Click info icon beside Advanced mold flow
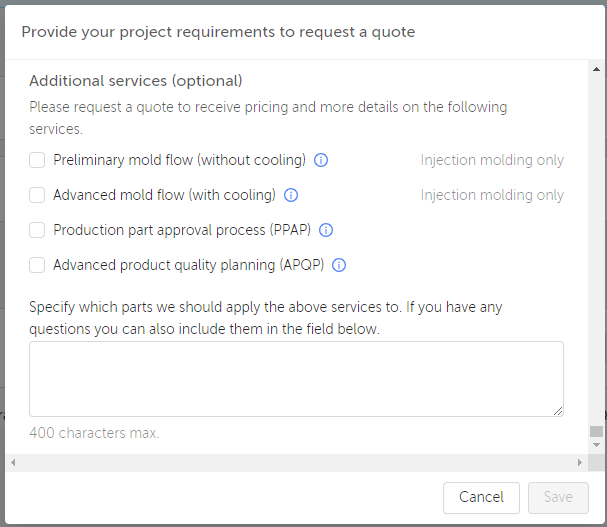The width and height of the screenshot is (607, 527). pos(291,195)
